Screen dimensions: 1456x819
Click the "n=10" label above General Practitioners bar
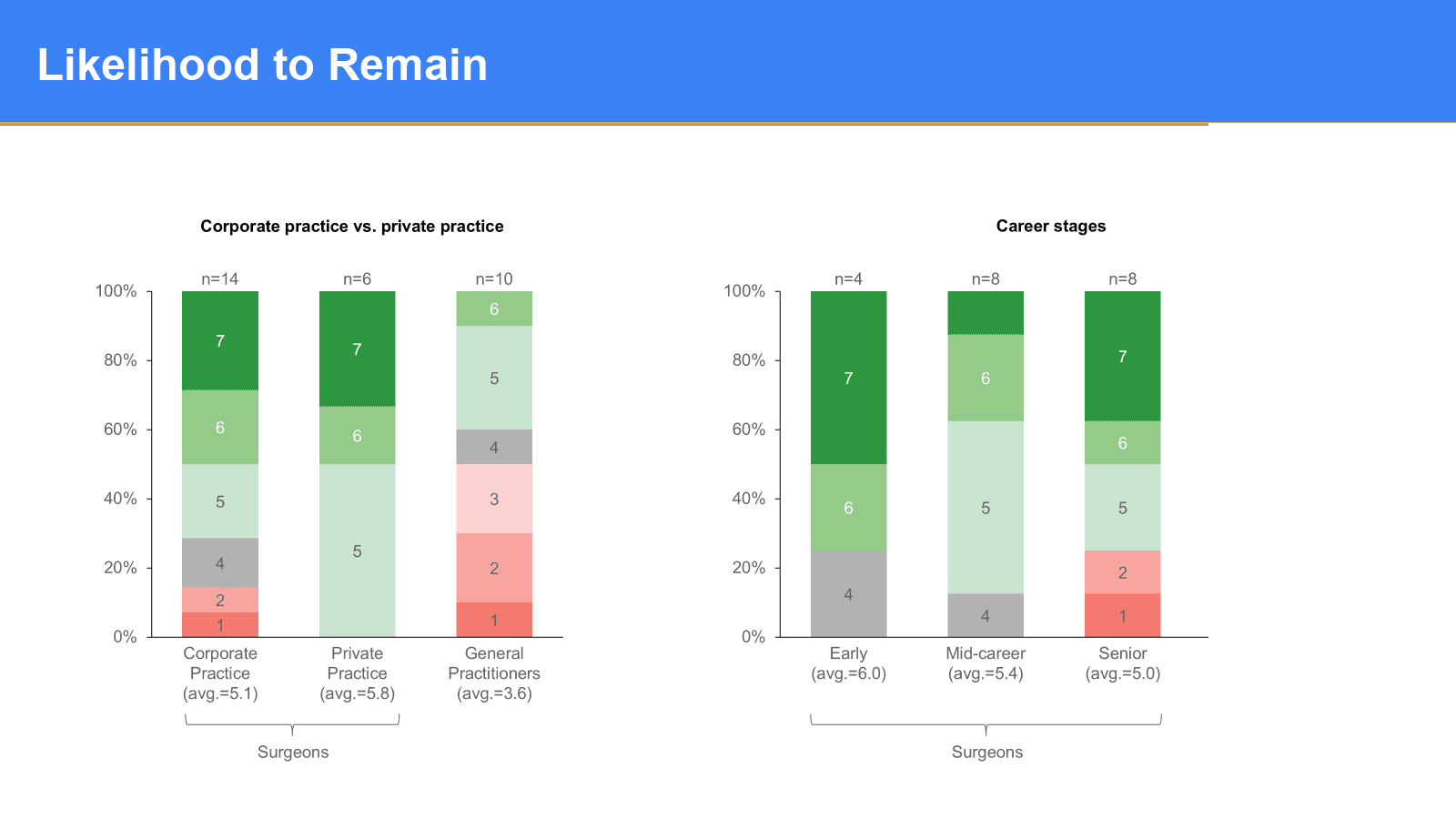494,279
